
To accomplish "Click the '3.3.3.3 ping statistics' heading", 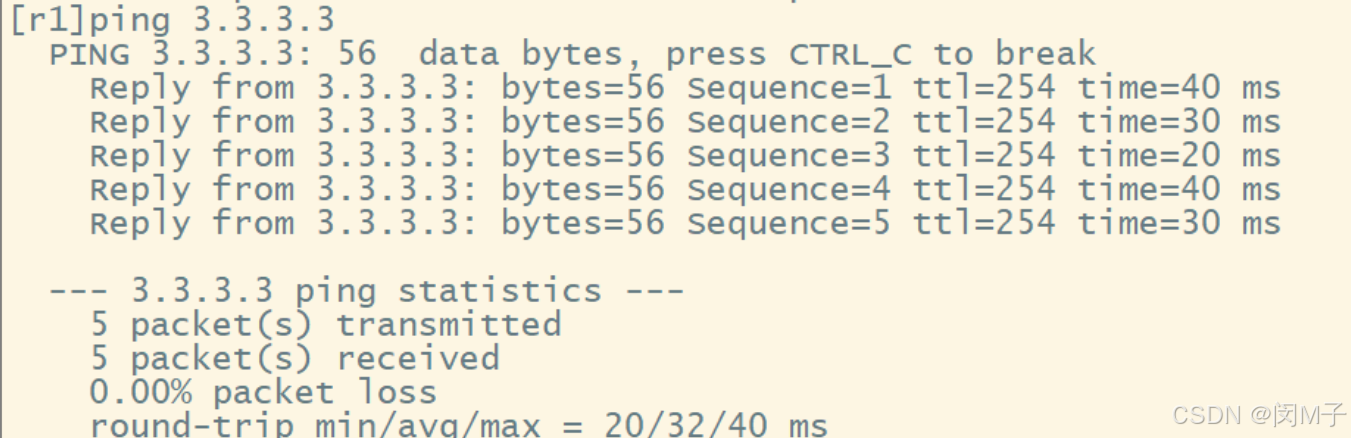I will (367, 292).
